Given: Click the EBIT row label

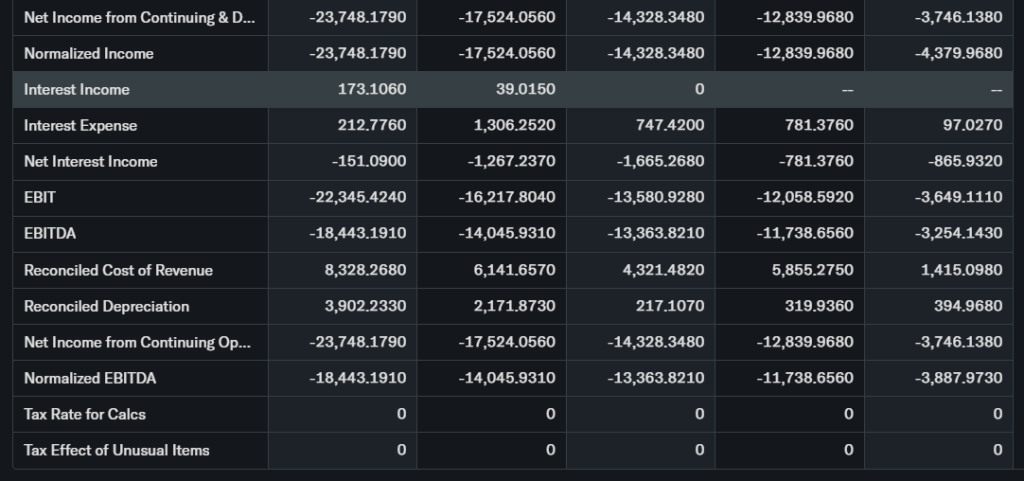Looking at the screenshot, I should pos(40,197).
